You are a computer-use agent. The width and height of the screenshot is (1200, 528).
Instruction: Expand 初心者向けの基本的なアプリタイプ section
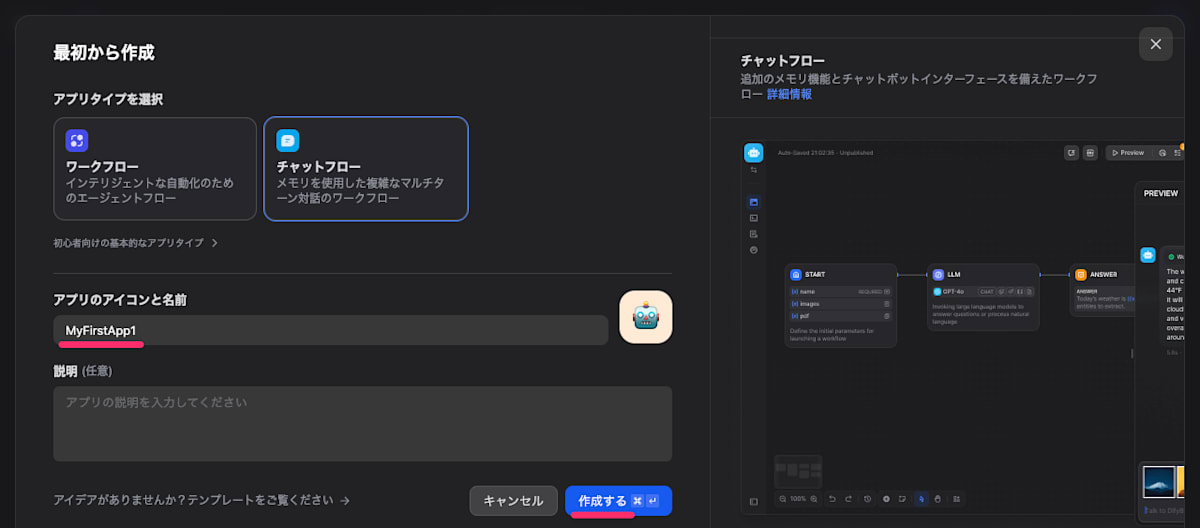click(x=136, y=243)
